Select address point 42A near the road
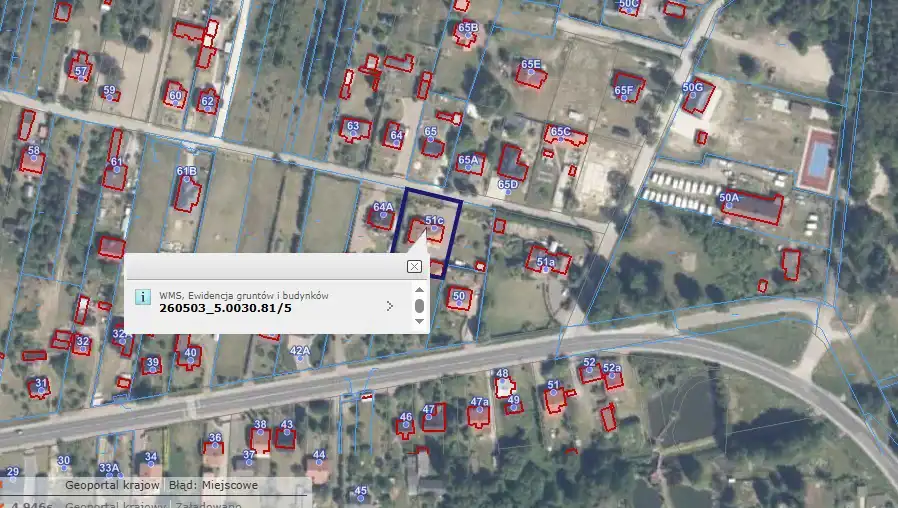 coord(299,358)
